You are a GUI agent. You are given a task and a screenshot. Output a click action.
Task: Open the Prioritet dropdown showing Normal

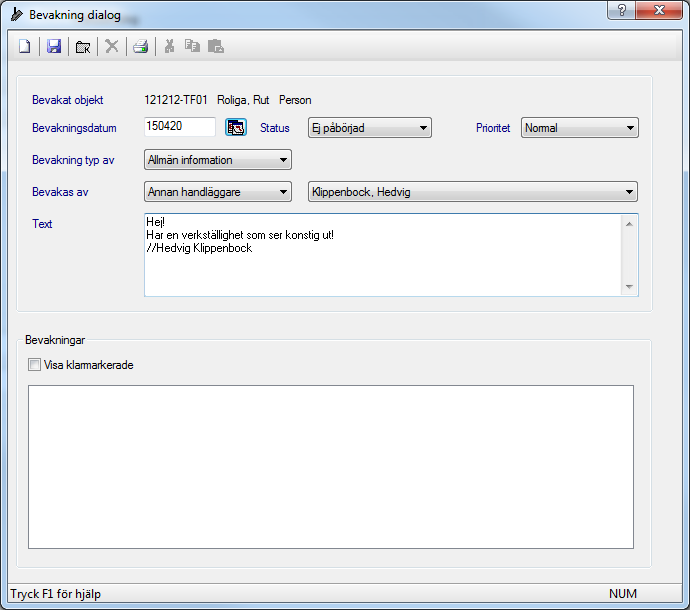pos(580,128)
